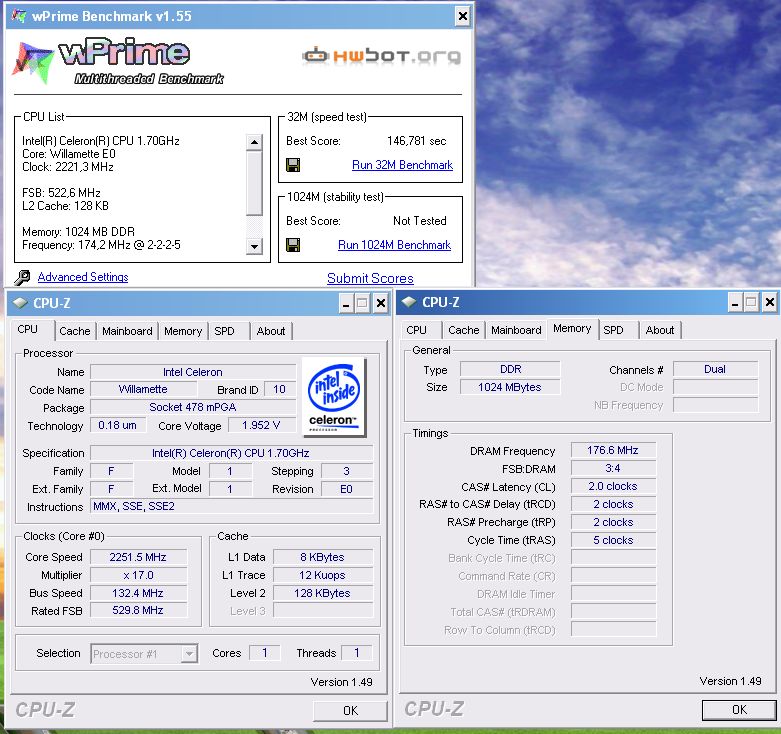Click CPU List scrollbar down arrow
Image resolution: width=781 pixels, height=734 pixels.
point(254,246)
